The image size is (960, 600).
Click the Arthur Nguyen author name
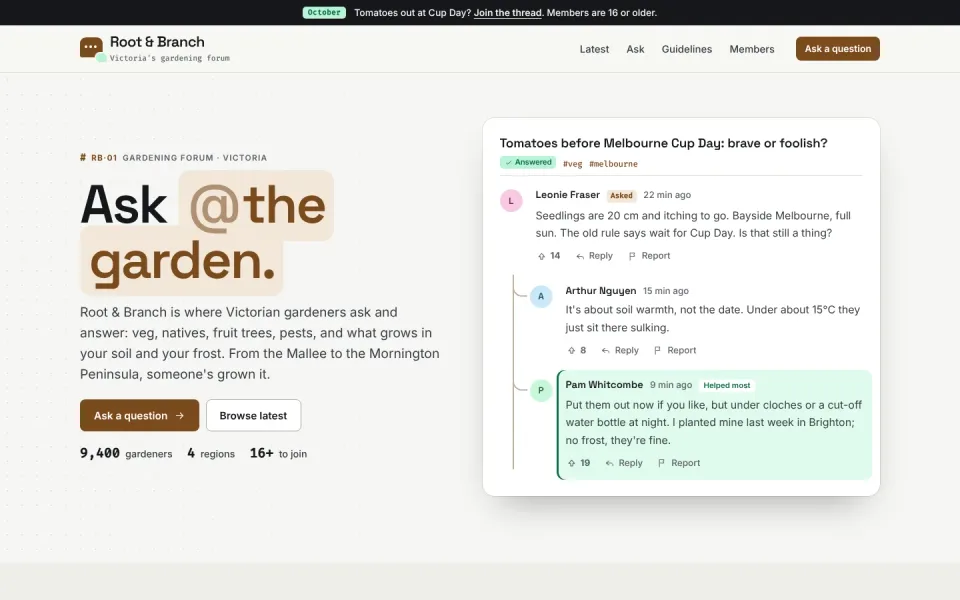(x=601, y=291)
